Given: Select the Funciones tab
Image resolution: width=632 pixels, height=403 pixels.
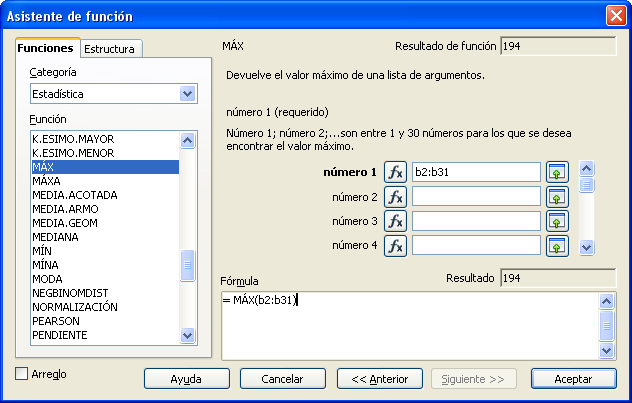Looking at the screenshot, I should tap(46, 48).
